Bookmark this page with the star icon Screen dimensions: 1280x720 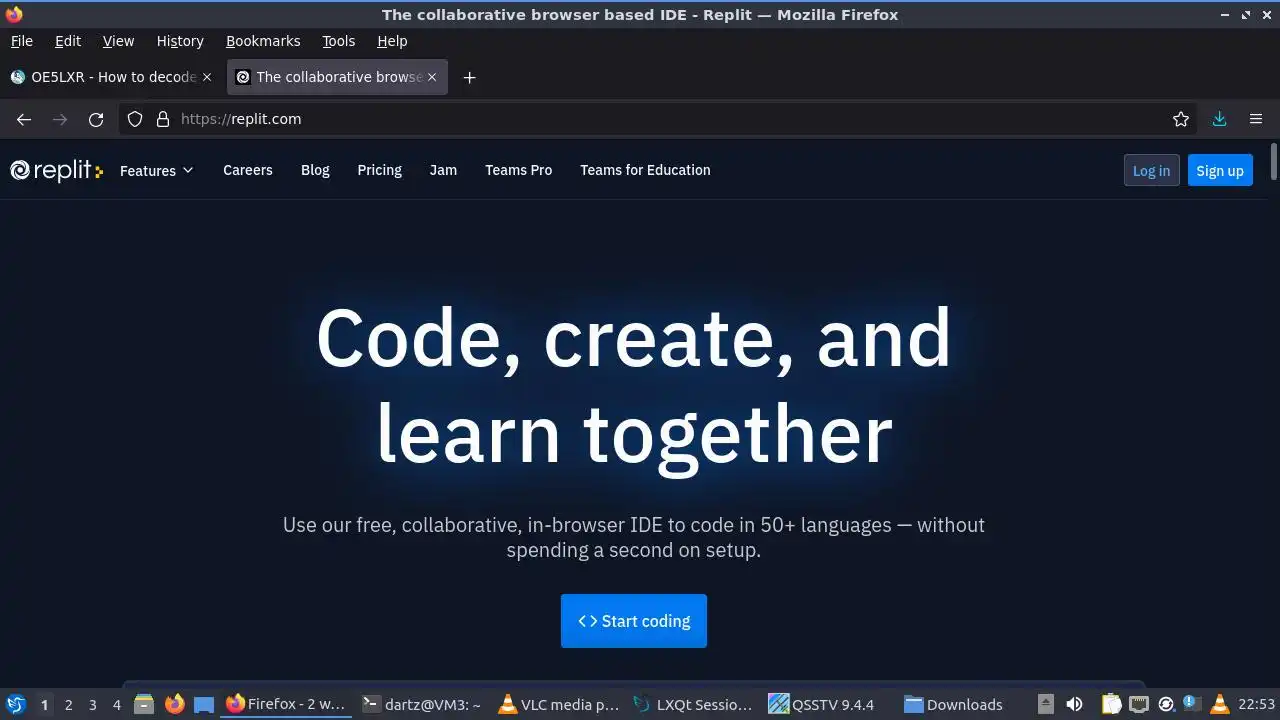coord(1181,119)
